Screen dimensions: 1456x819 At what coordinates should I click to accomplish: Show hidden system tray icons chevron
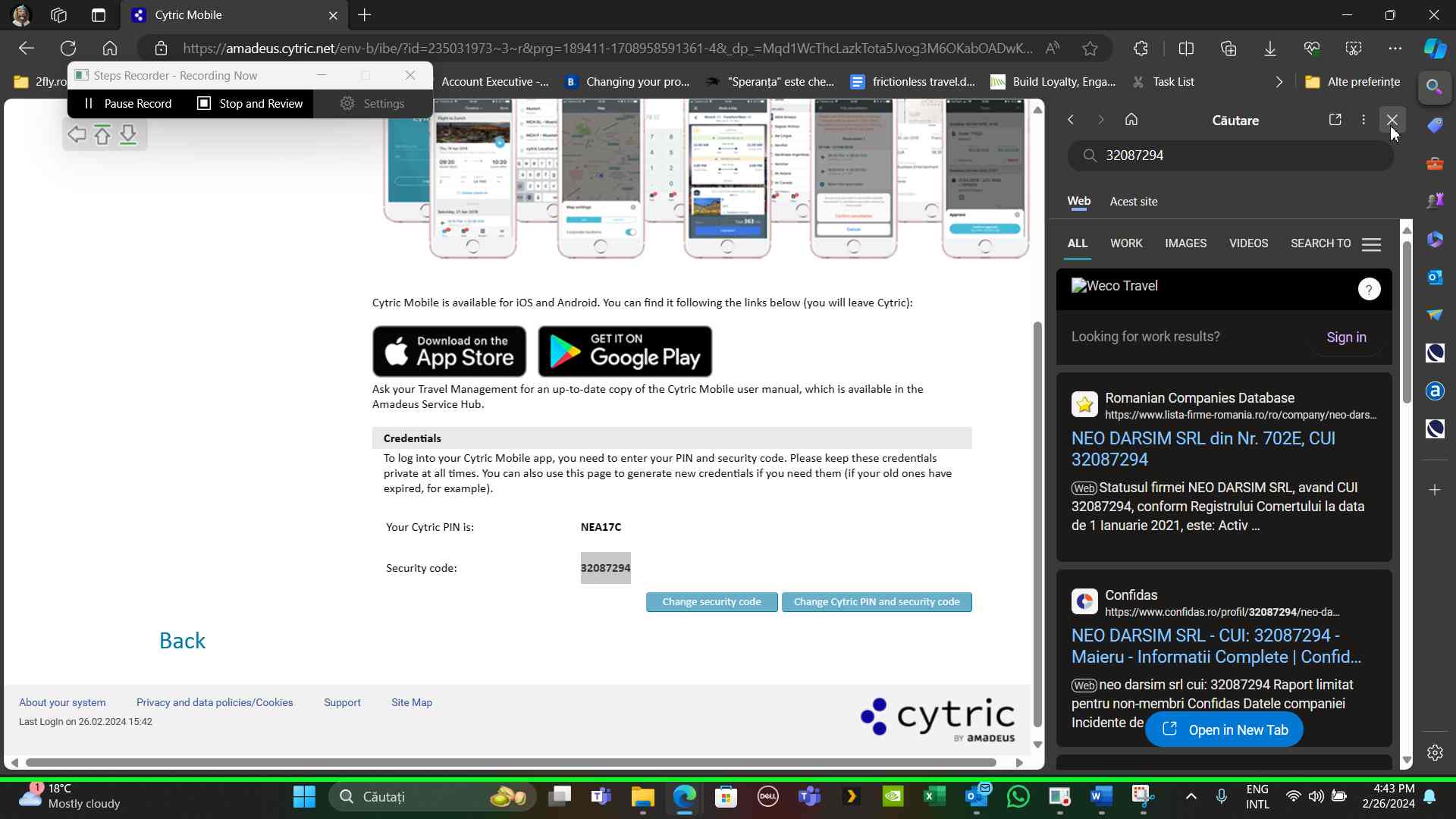(x=1191, y=796)
